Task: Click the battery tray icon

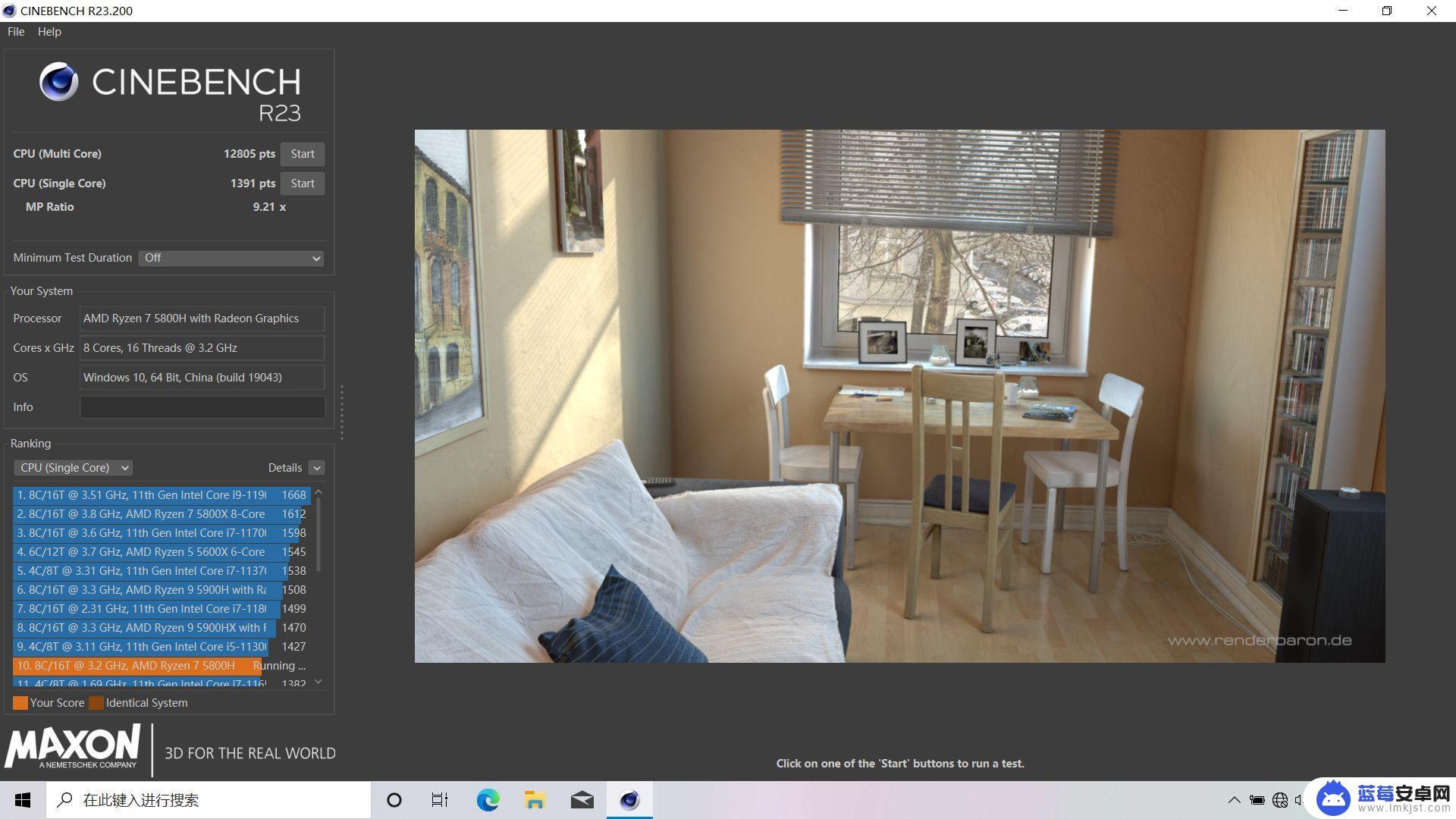Action: (x=1257, y=800)
